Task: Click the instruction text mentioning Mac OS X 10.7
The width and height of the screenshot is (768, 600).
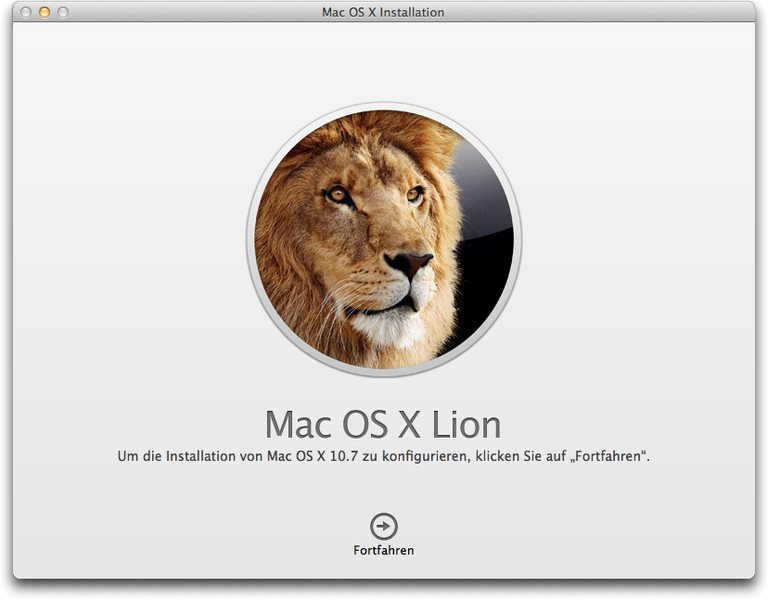Action: pyautogui.click(x=384, y=456)
